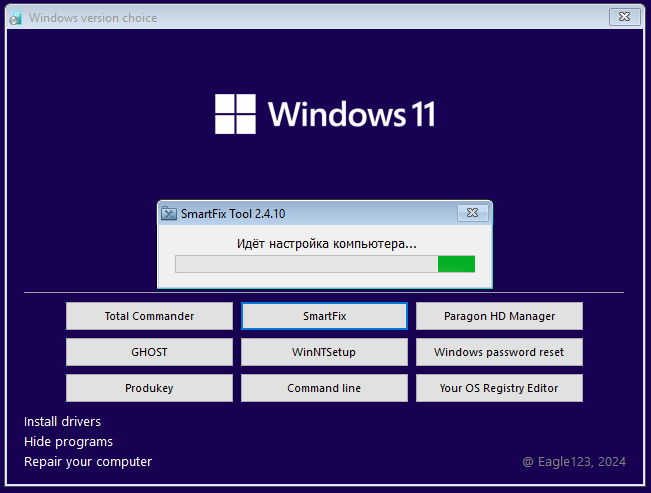Screen dimensions: 651x493
Task: Click the Windows 11 logo
Action: (325, 114)
